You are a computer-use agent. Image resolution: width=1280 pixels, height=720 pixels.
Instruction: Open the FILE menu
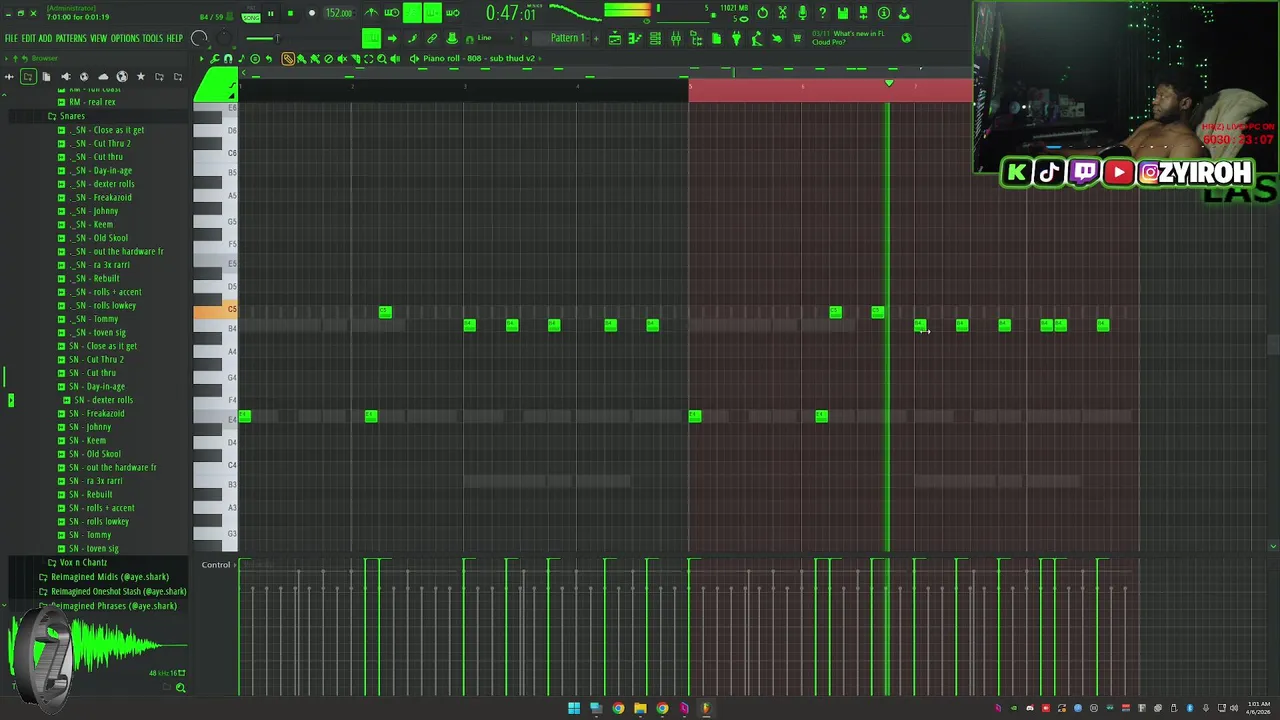(x=12, y=38)
